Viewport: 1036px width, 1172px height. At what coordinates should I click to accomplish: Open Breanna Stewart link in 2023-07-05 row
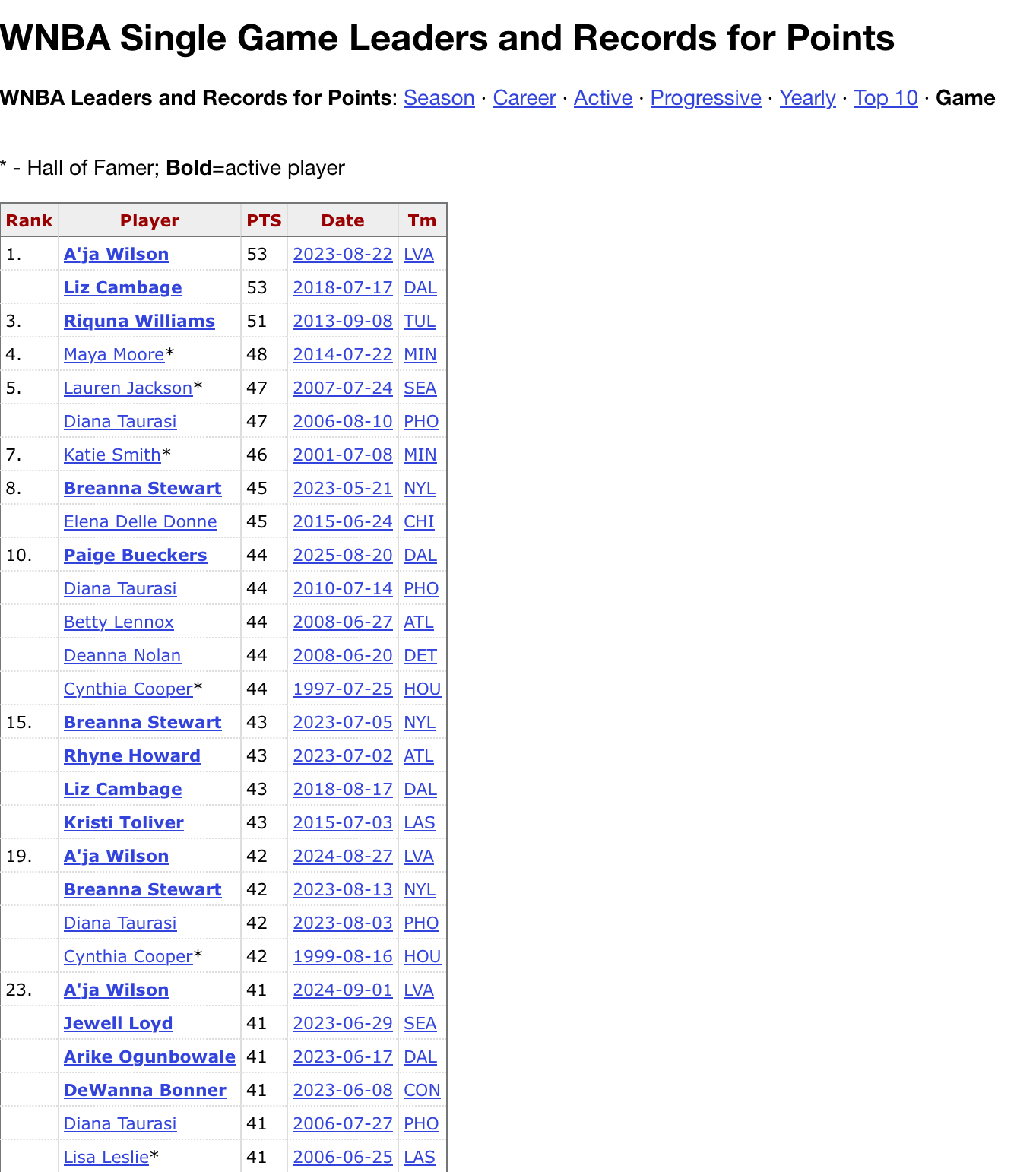pos(143,722)
